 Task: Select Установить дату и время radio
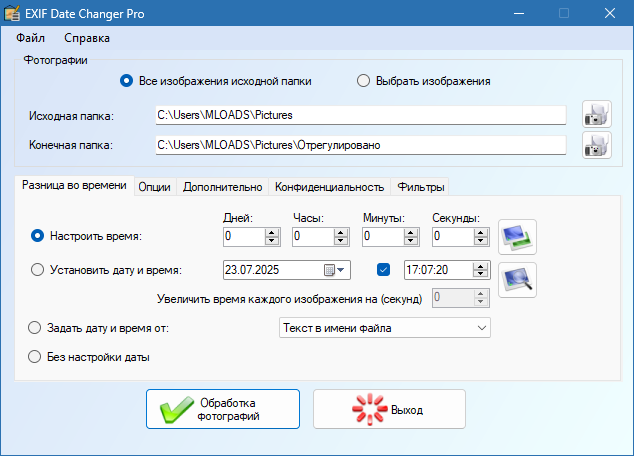tap(38, 270)
